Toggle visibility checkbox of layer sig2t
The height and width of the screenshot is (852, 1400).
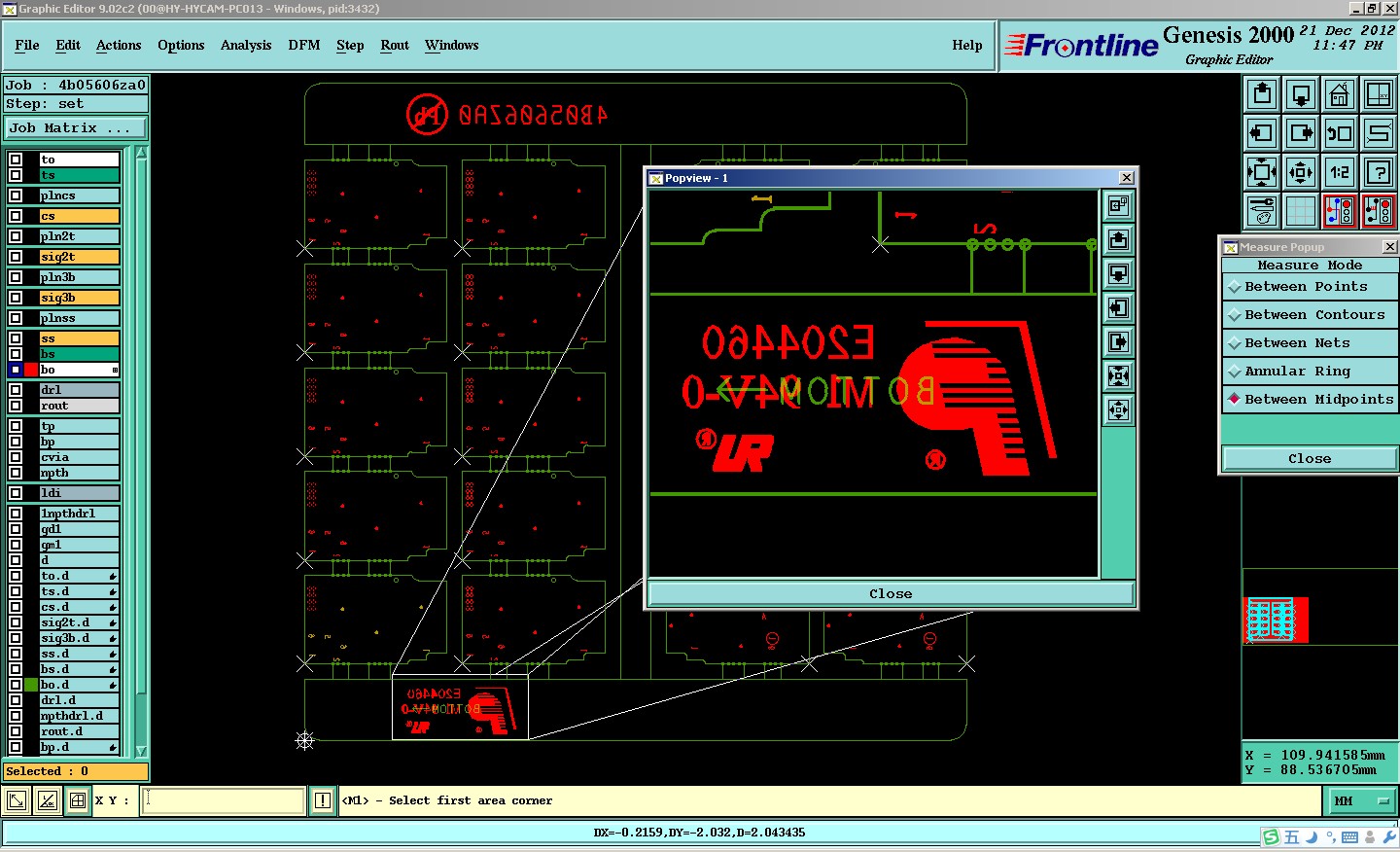pos(16,257)
